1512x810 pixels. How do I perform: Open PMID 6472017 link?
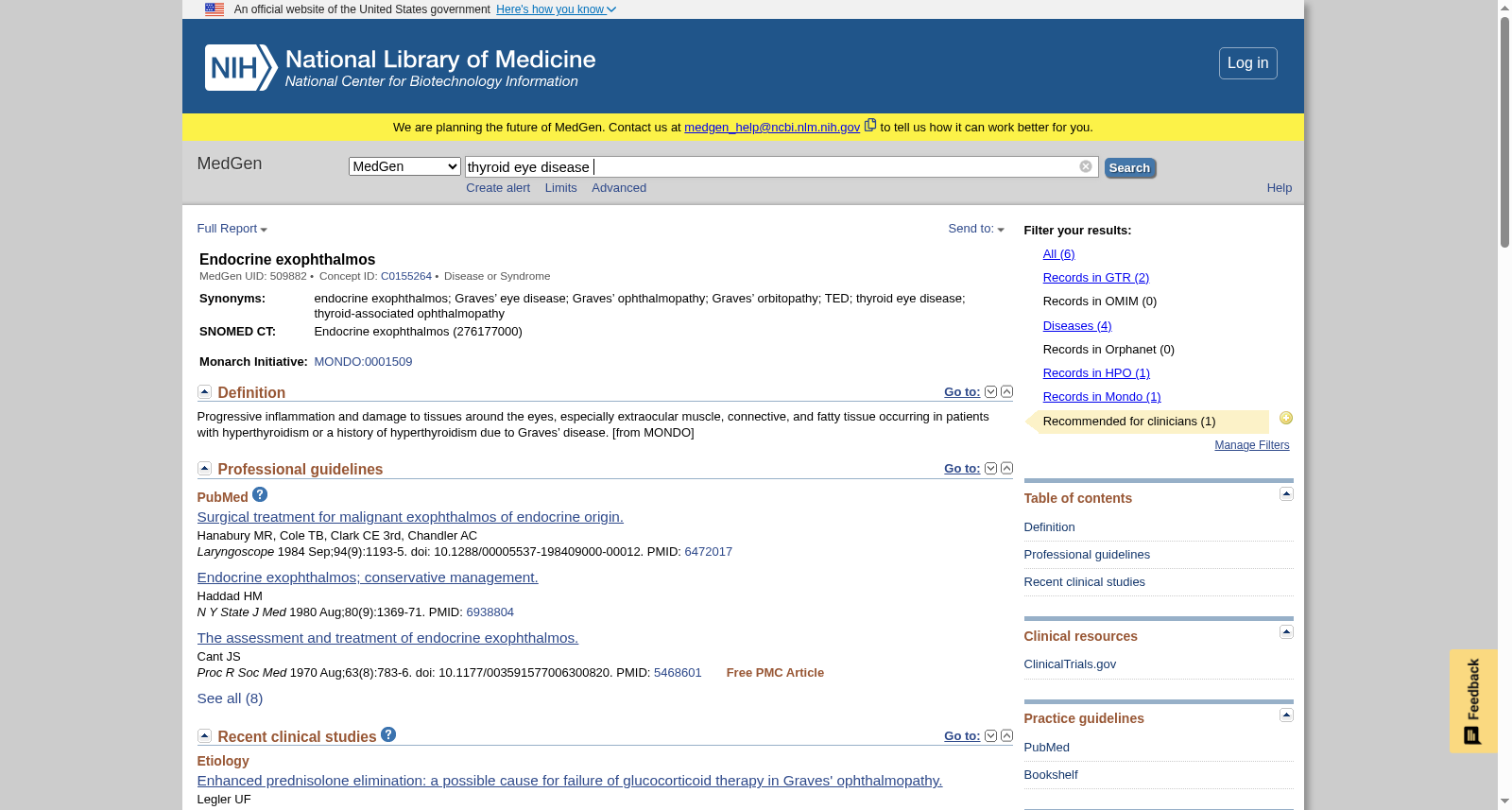coord(708,552)
